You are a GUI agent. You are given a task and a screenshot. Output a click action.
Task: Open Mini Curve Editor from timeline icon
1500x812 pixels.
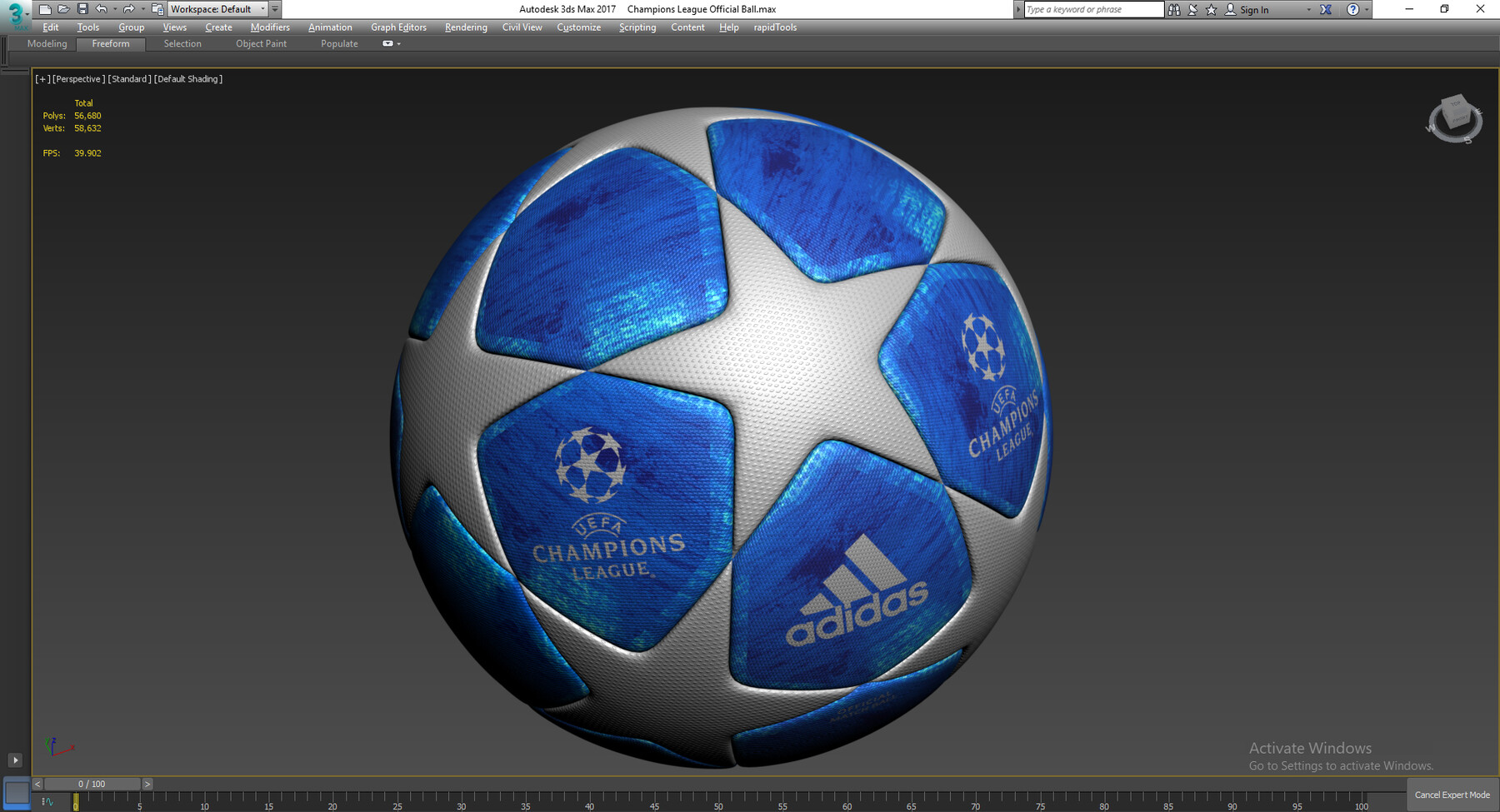pos(47,802)
